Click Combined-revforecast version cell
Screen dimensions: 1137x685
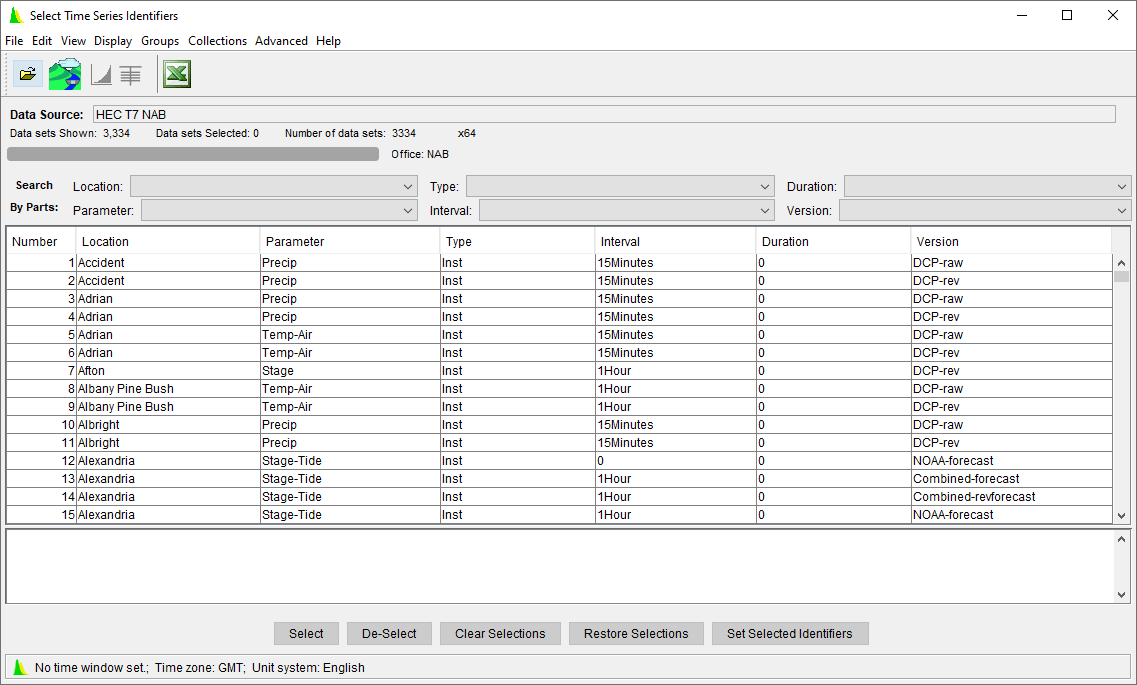[x=1011, y=497]
